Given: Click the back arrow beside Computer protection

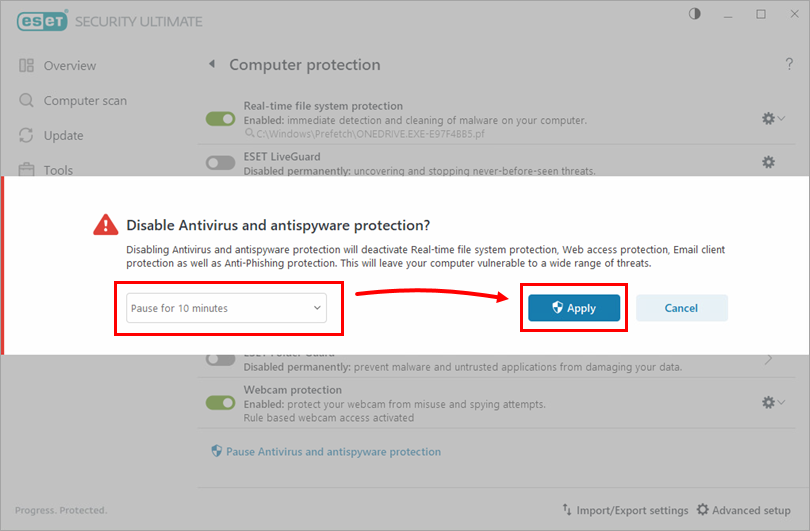Looking at the screenshot, I should pyautogui.click(x=211, y=65).
